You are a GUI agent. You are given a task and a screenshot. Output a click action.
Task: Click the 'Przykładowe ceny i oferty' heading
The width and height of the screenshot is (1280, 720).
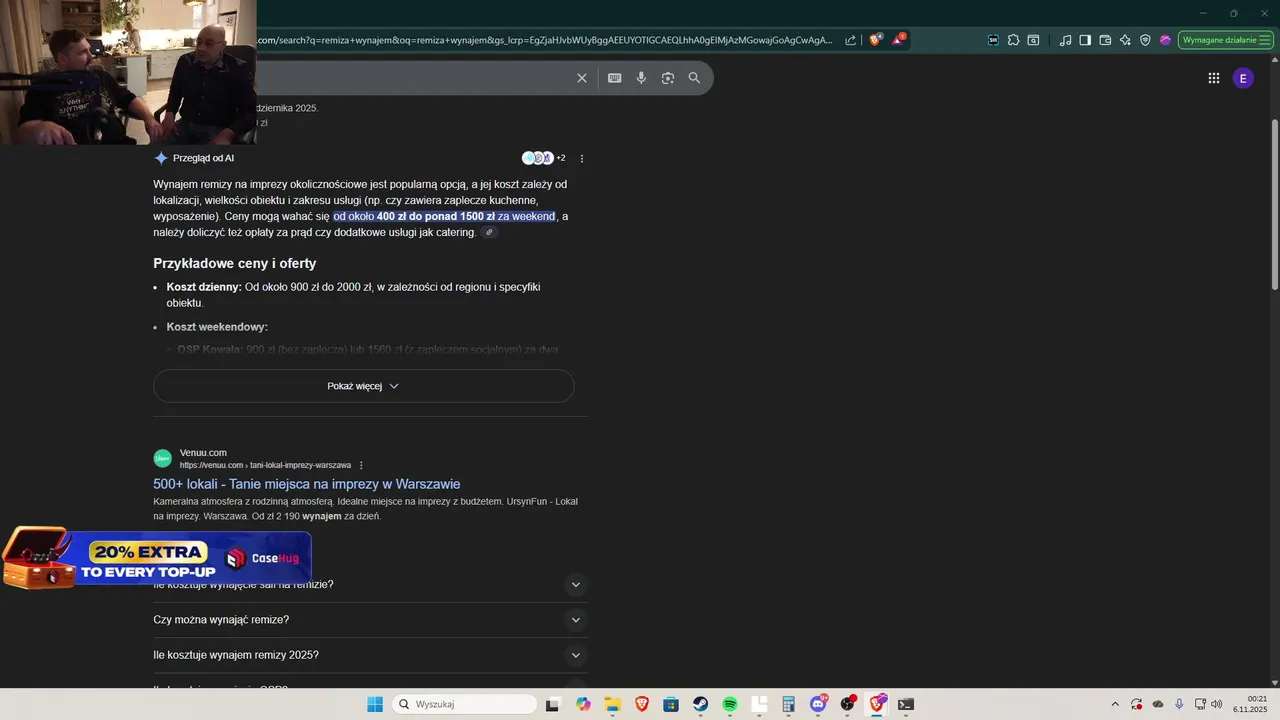point(235,264)
